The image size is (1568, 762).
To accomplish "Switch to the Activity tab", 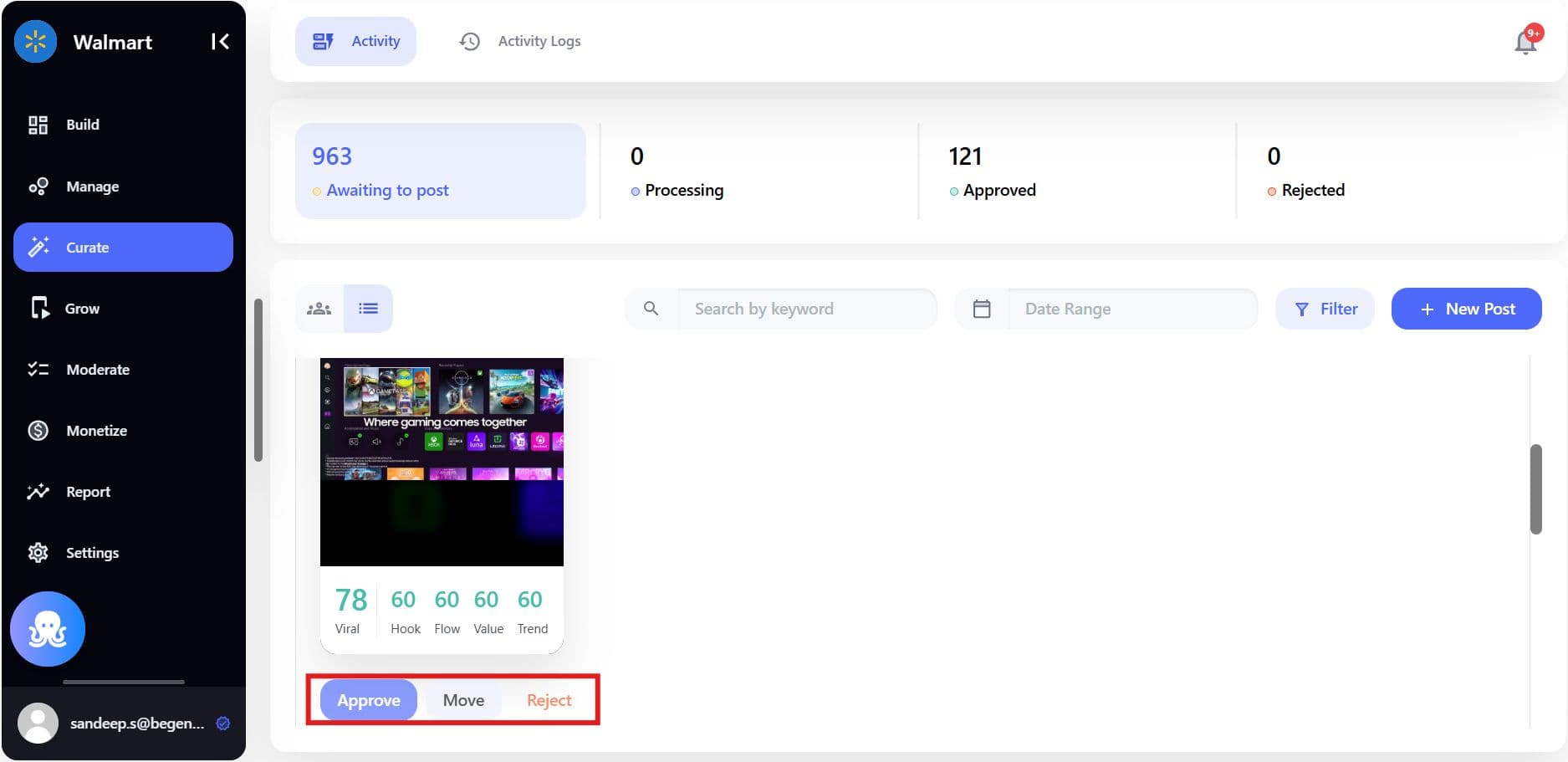I will click(355, 41).
